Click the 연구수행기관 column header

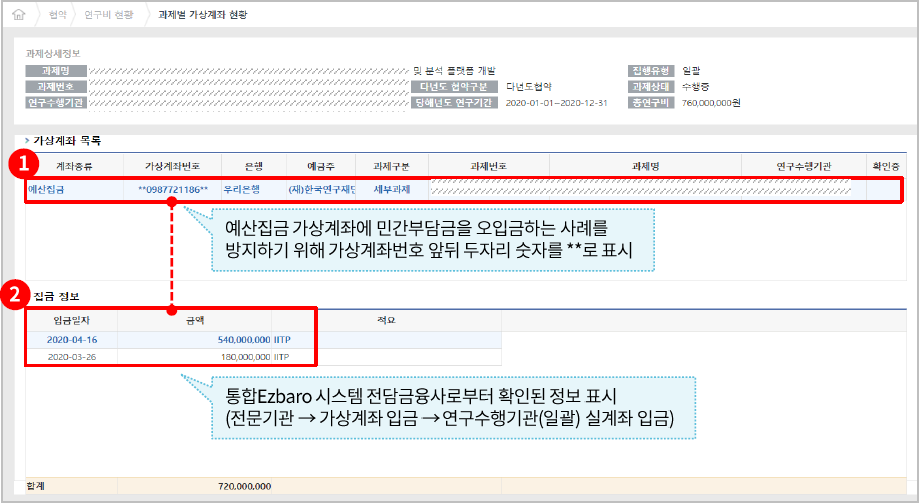[803, 166]
